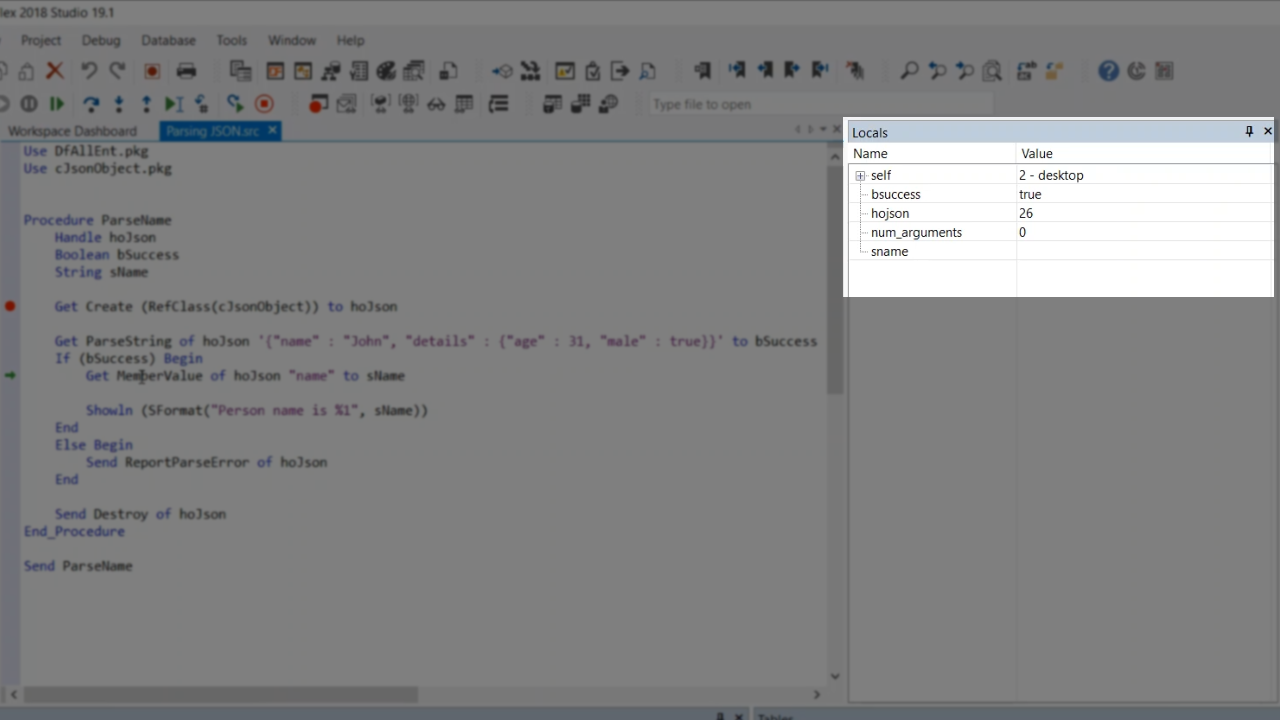Stop debugging with the red circle stop icon

264,104
